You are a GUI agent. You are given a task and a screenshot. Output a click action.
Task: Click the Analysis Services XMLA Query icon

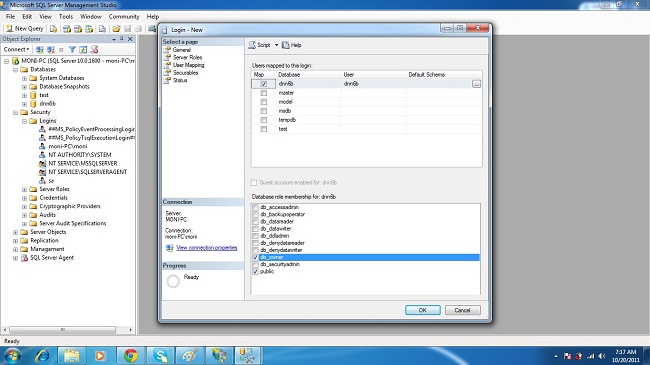pyautogui.click(x=89, y=29)
